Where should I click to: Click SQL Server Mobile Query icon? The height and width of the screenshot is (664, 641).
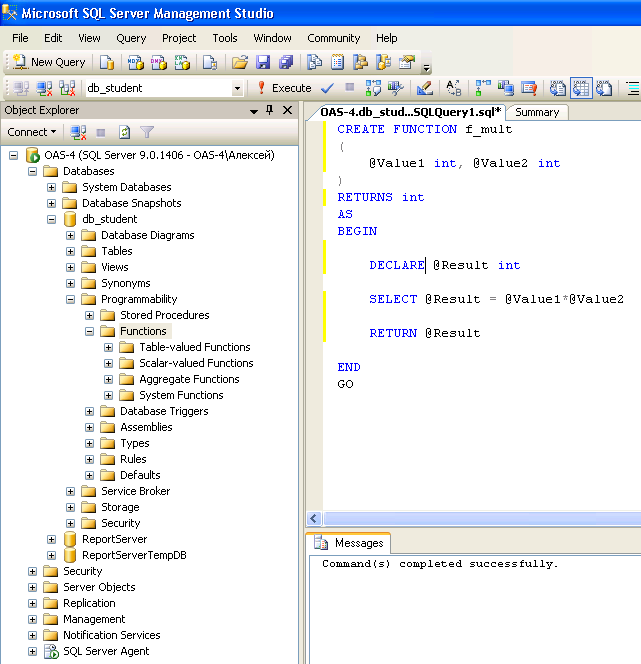[x=210, y=62]
